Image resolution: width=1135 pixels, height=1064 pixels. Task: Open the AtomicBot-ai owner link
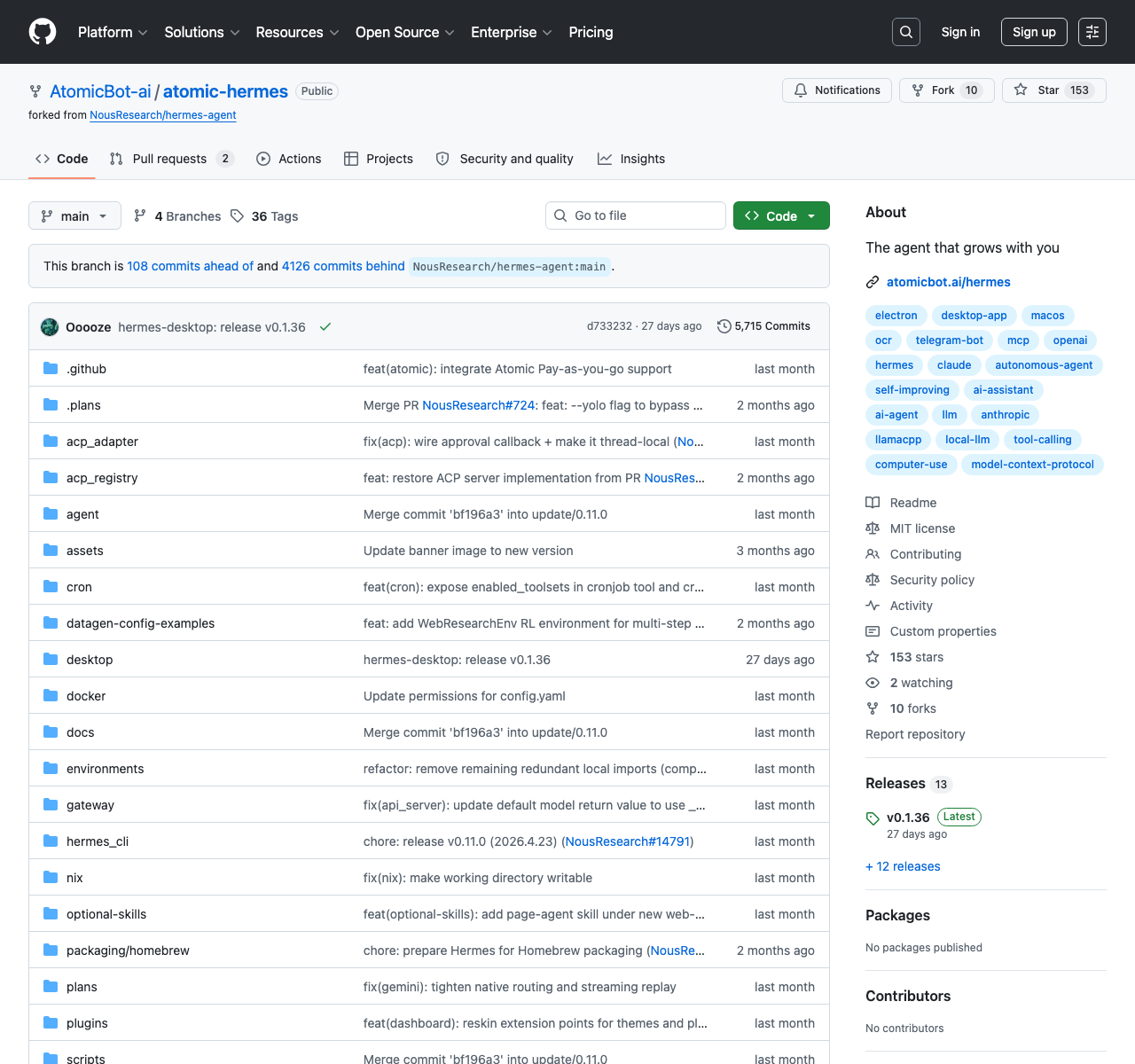click(x=100, y=91)
